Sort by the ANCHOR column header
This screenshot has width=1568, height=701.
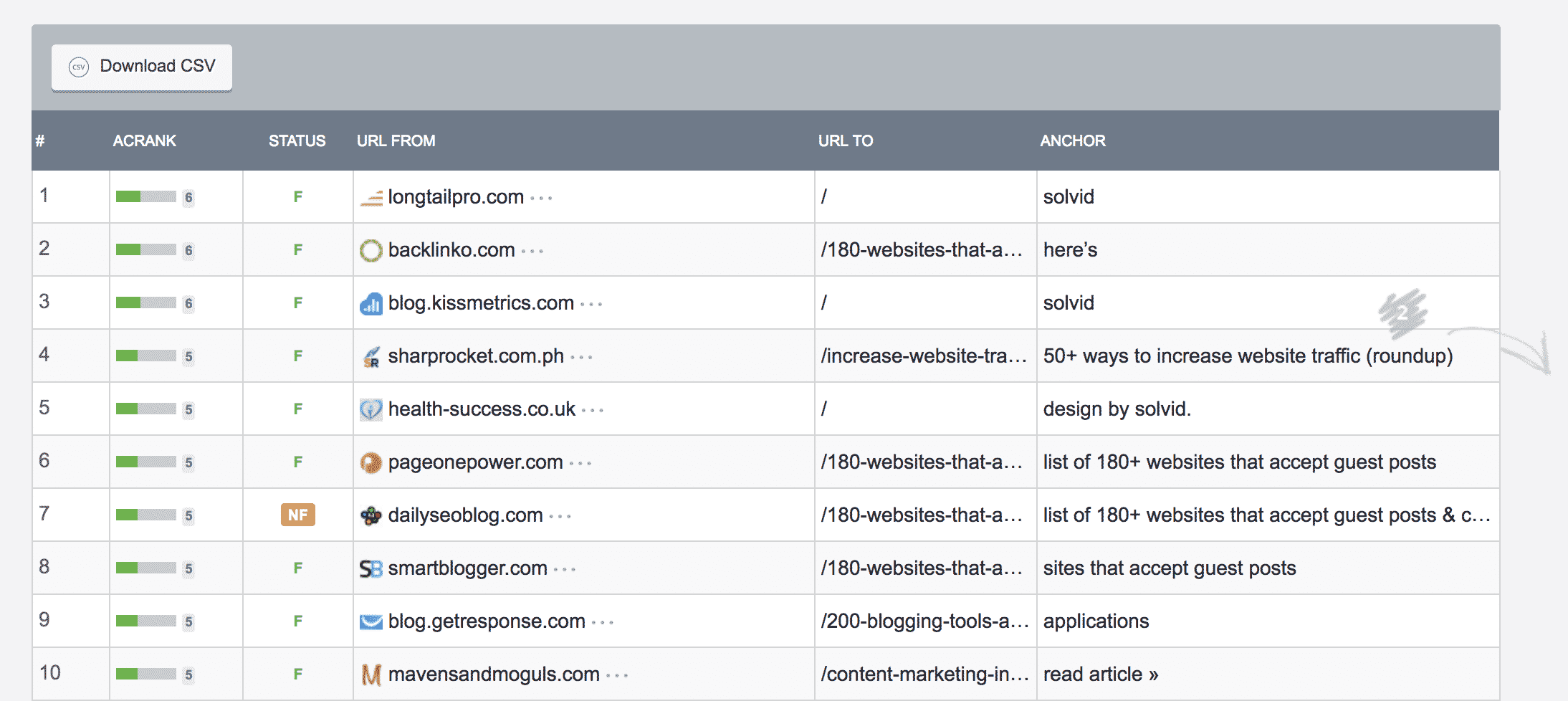[x=1073, y=140]
